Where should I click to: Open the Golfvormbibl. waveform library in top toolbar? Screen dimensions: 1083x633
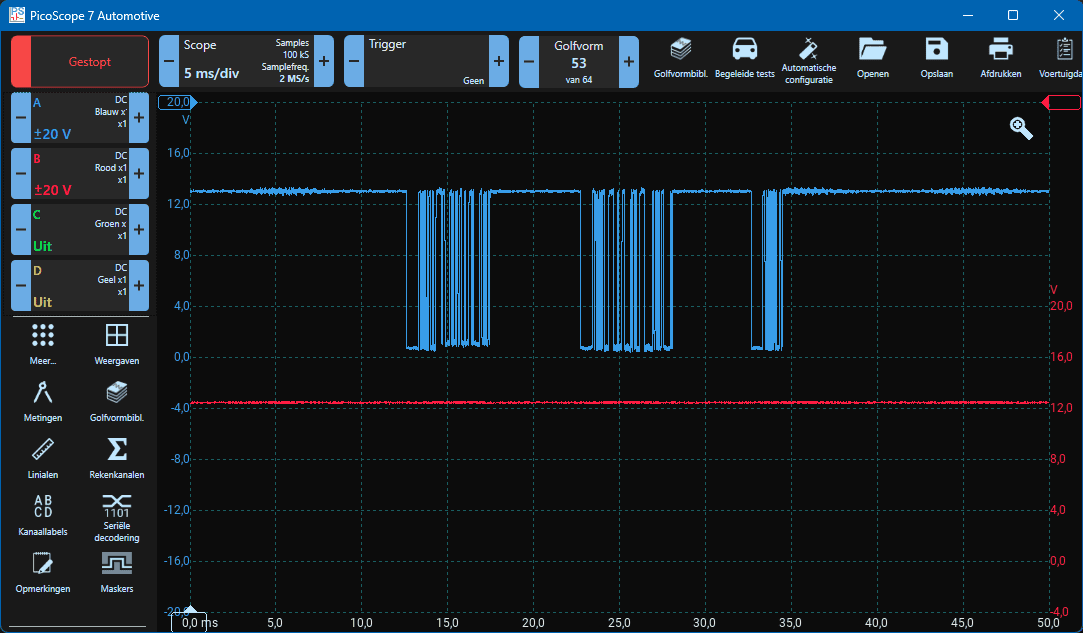tap(680, 55)
